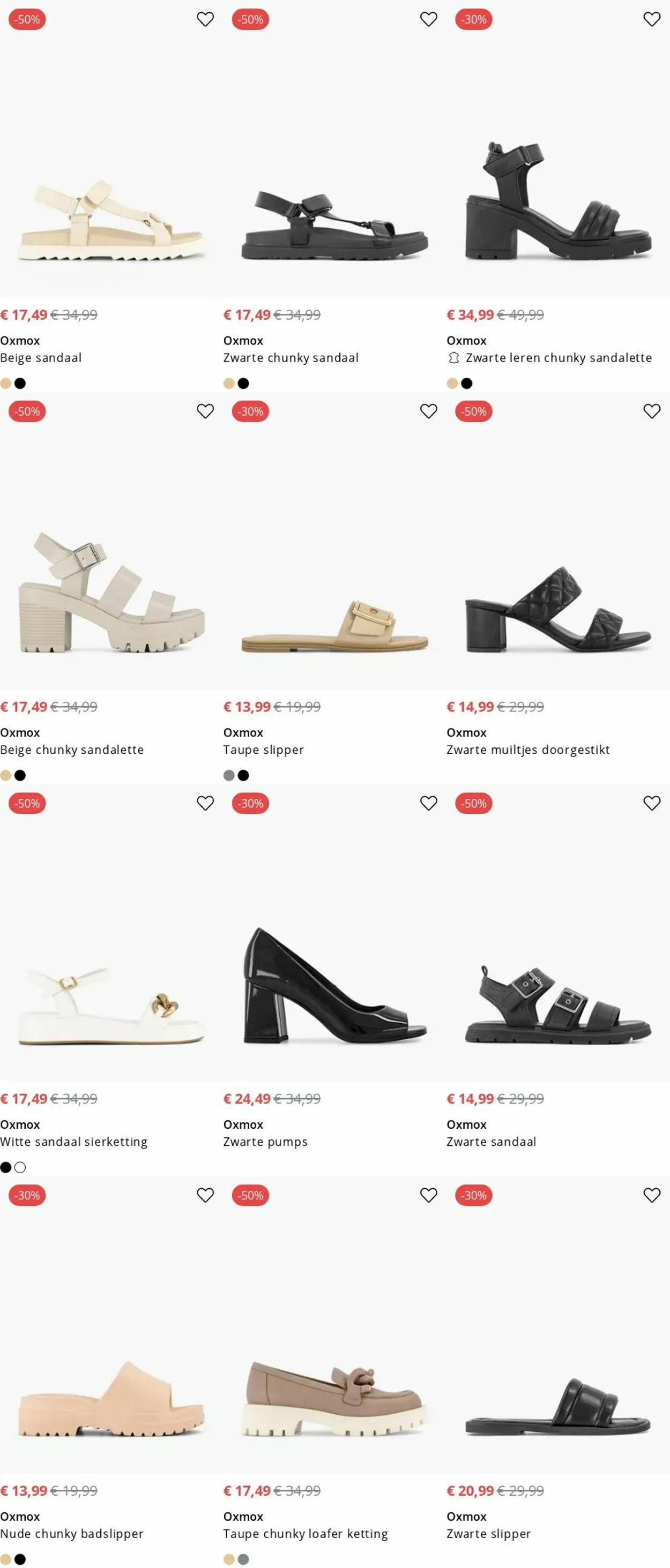Save Beige chunky sandalette with heart icon
Viewport: 670px width, 1568px height.
point(205,411)
